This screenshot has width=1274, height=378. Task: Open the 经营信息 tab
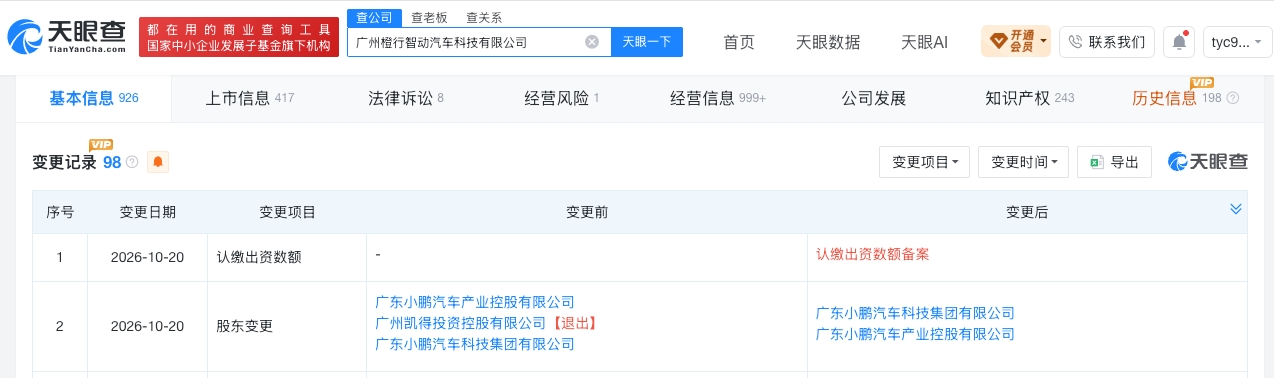pyautogui.click(x=718, y=98)
